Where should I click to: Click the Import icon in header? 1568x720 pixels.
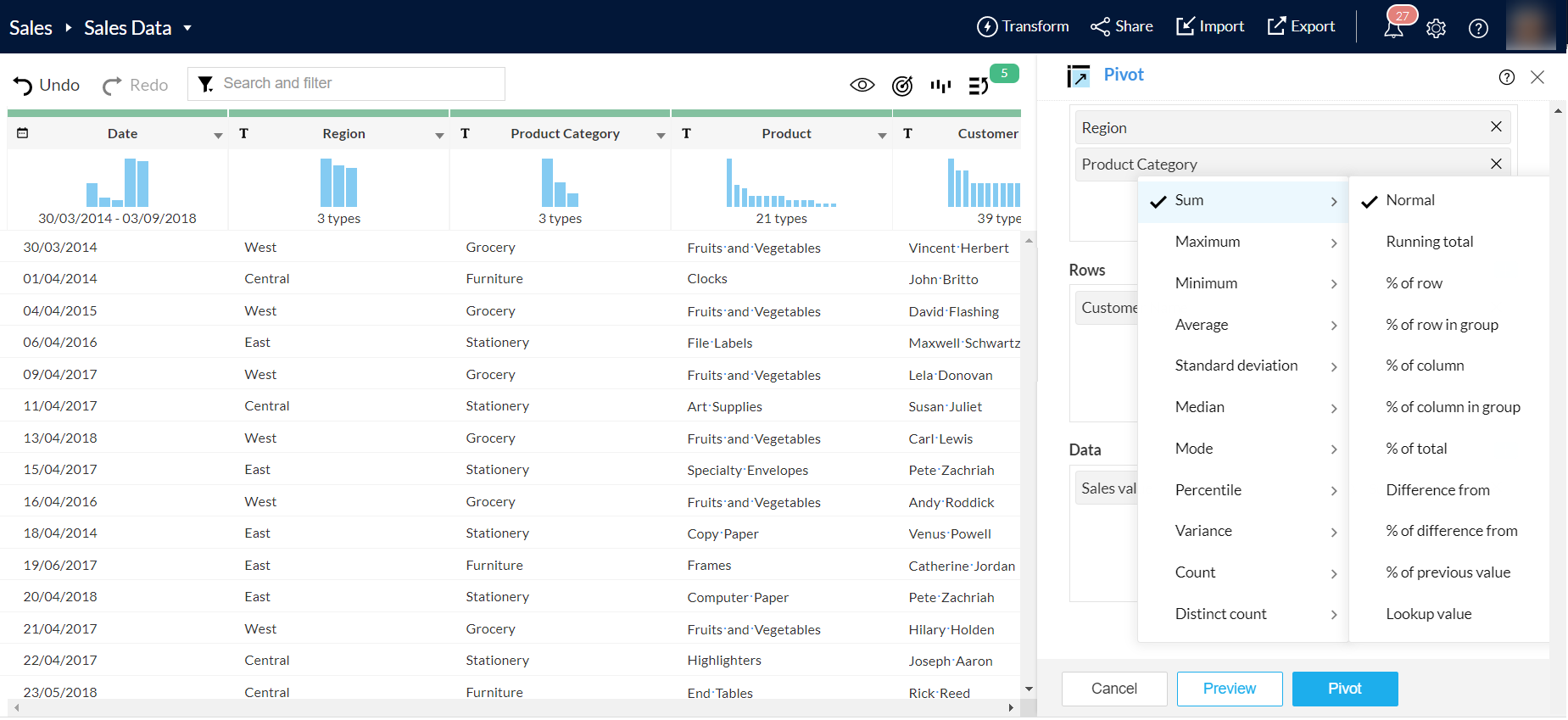coord(1185,26)
